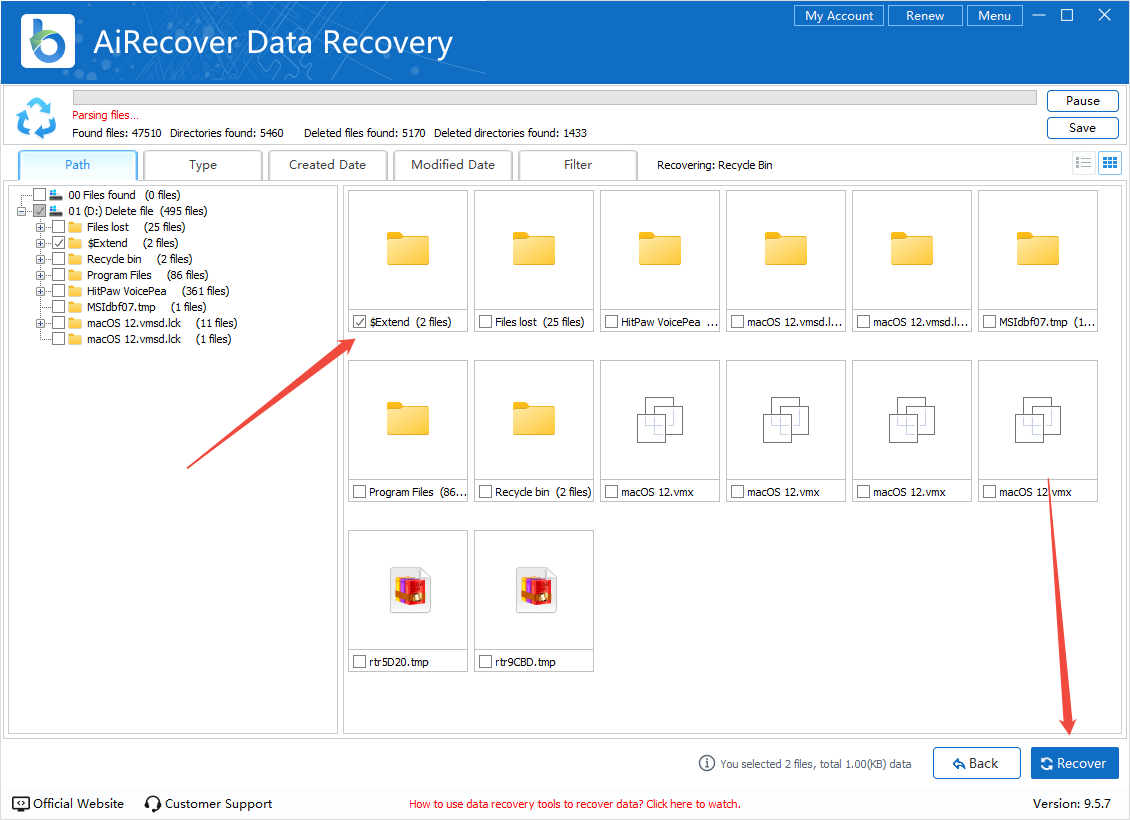Click the AiRecover app logo
Image resolution: width=1130 pixels, height=820 pixels.
(x=47, y=41)
